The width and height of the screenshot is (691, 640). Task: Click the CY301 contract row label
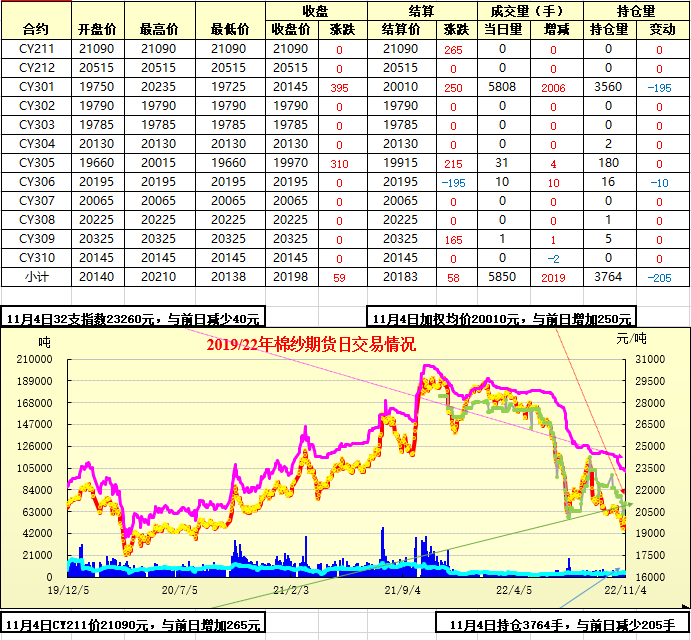(35, 87)
